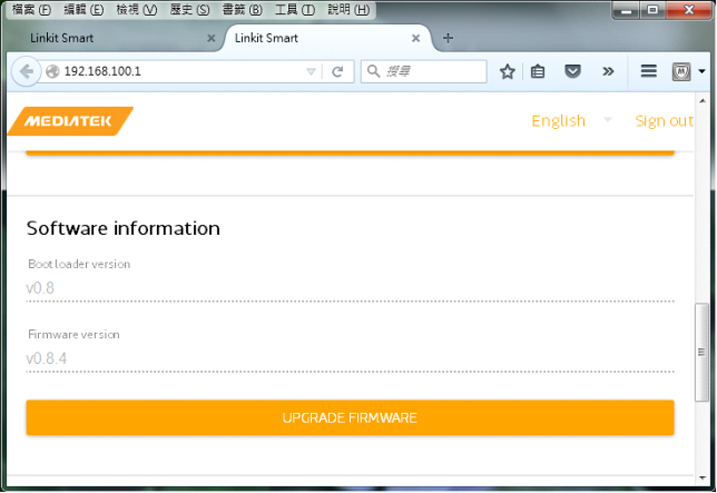Viewport: 717px width, 493px height.
Task: Open the 書籤 (B) menu
Action: point(242,10)
